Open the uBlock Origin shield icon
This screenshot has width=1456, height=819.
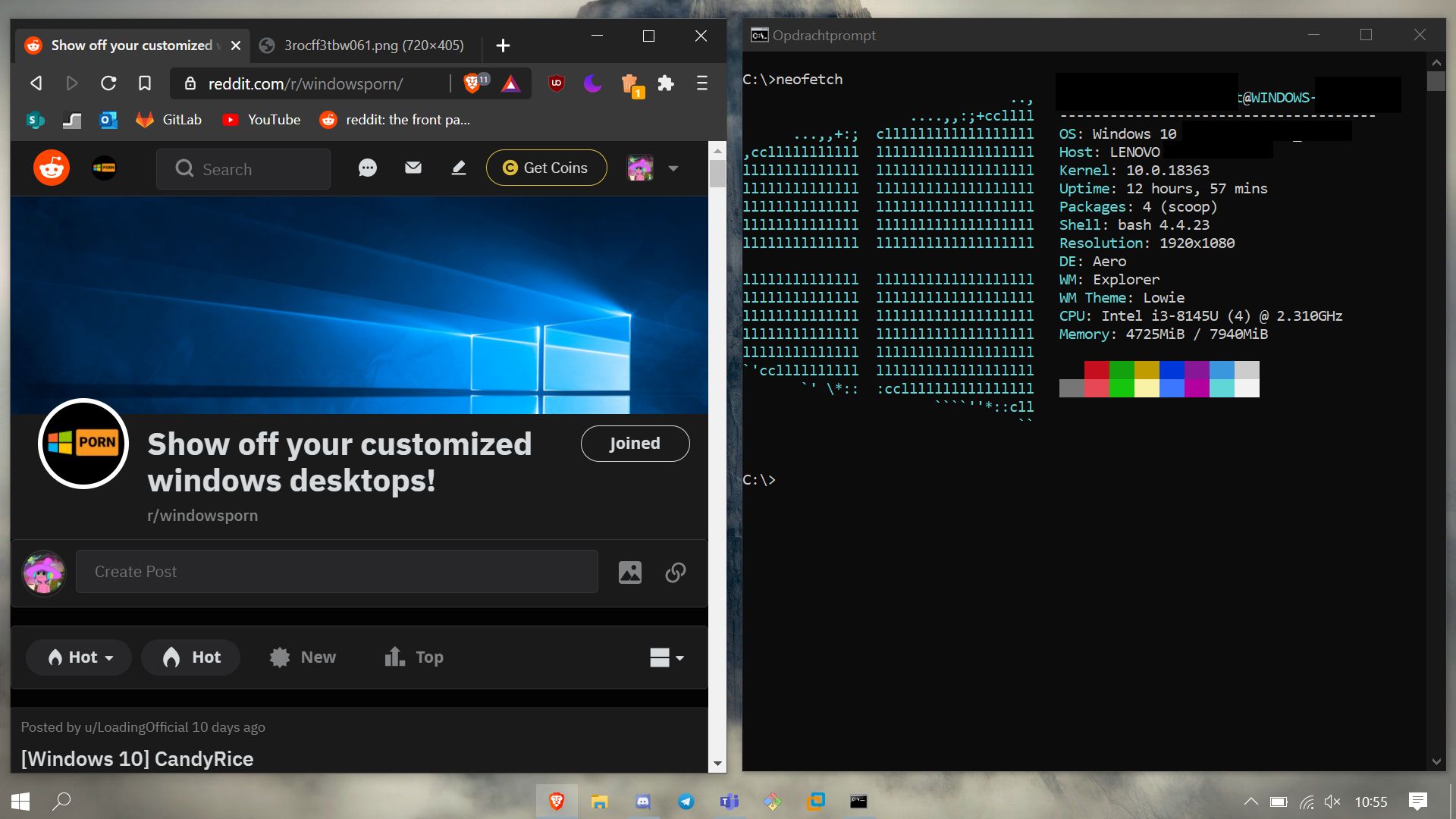coord(556,83)
